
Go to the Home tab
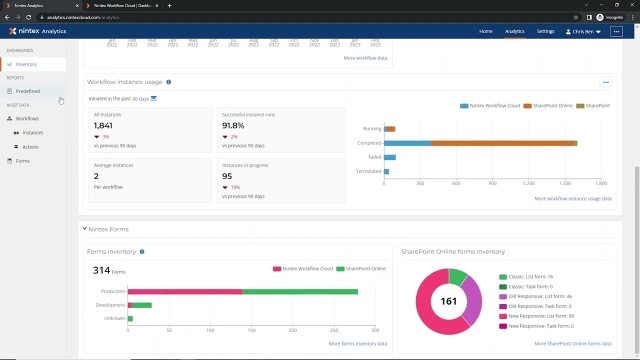click(x=486, y=31)
